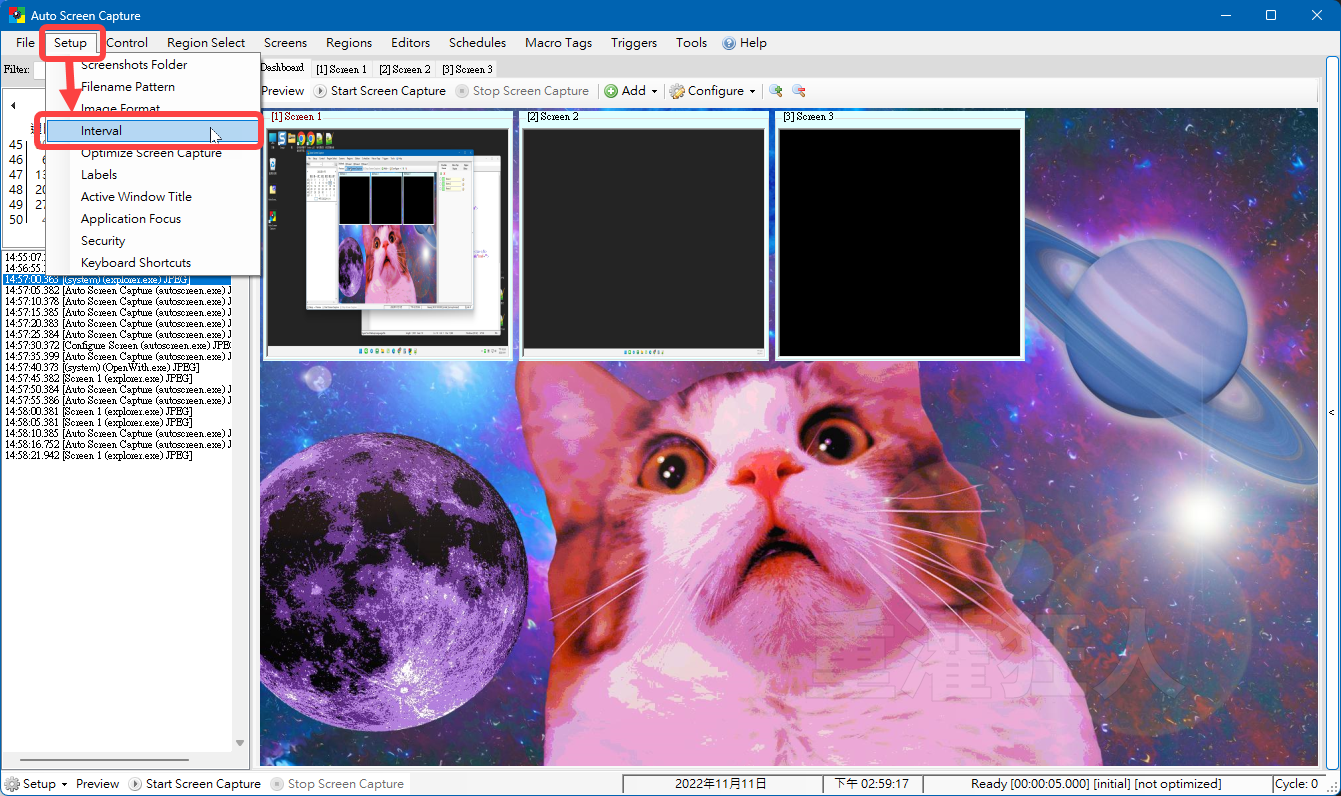Open the Region Select menu
The width and height of the screenshot is (1341, 796).
coord(206,43)
